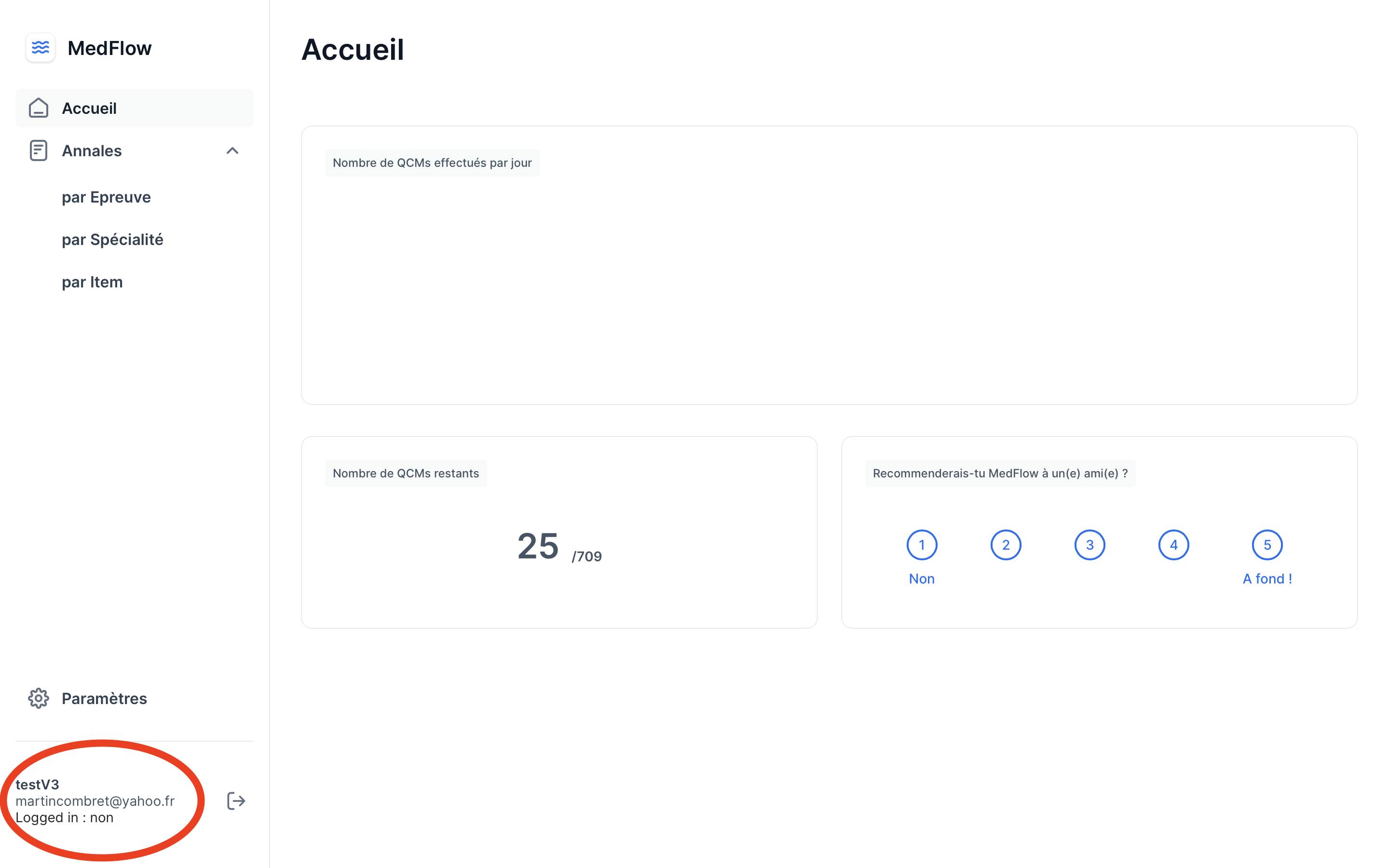
Task: Select rating 4 in recommendation survey
Action: coord(1173,545)
